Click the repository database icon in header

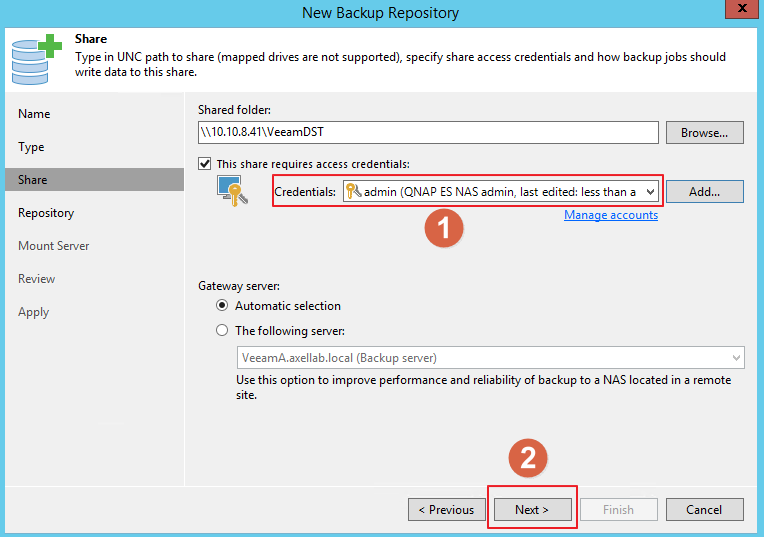coord(36,59)
